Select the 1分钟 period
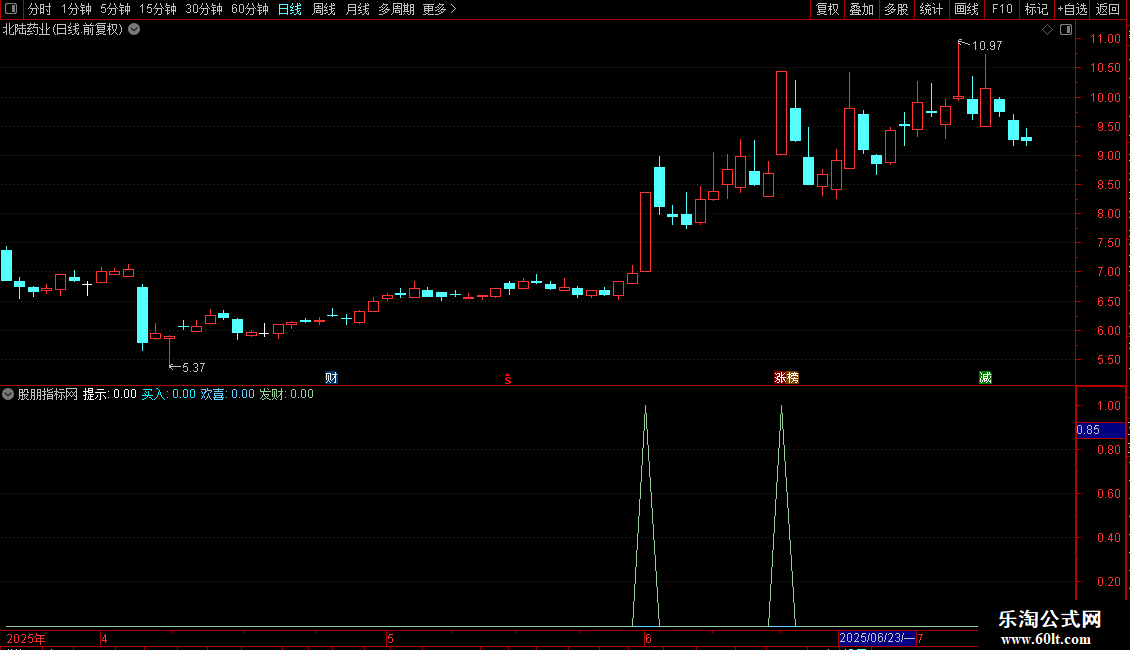This screenshot has width=1130, height=650. [x=76, y=9]
